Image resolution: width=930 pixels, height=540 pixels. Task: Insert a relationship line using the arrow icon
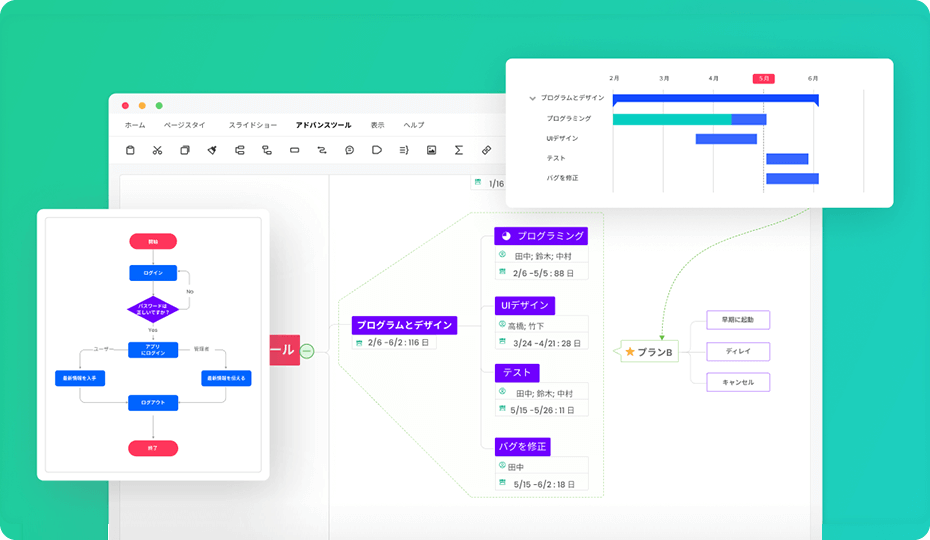pyautogui.click(x=322, y=150)
